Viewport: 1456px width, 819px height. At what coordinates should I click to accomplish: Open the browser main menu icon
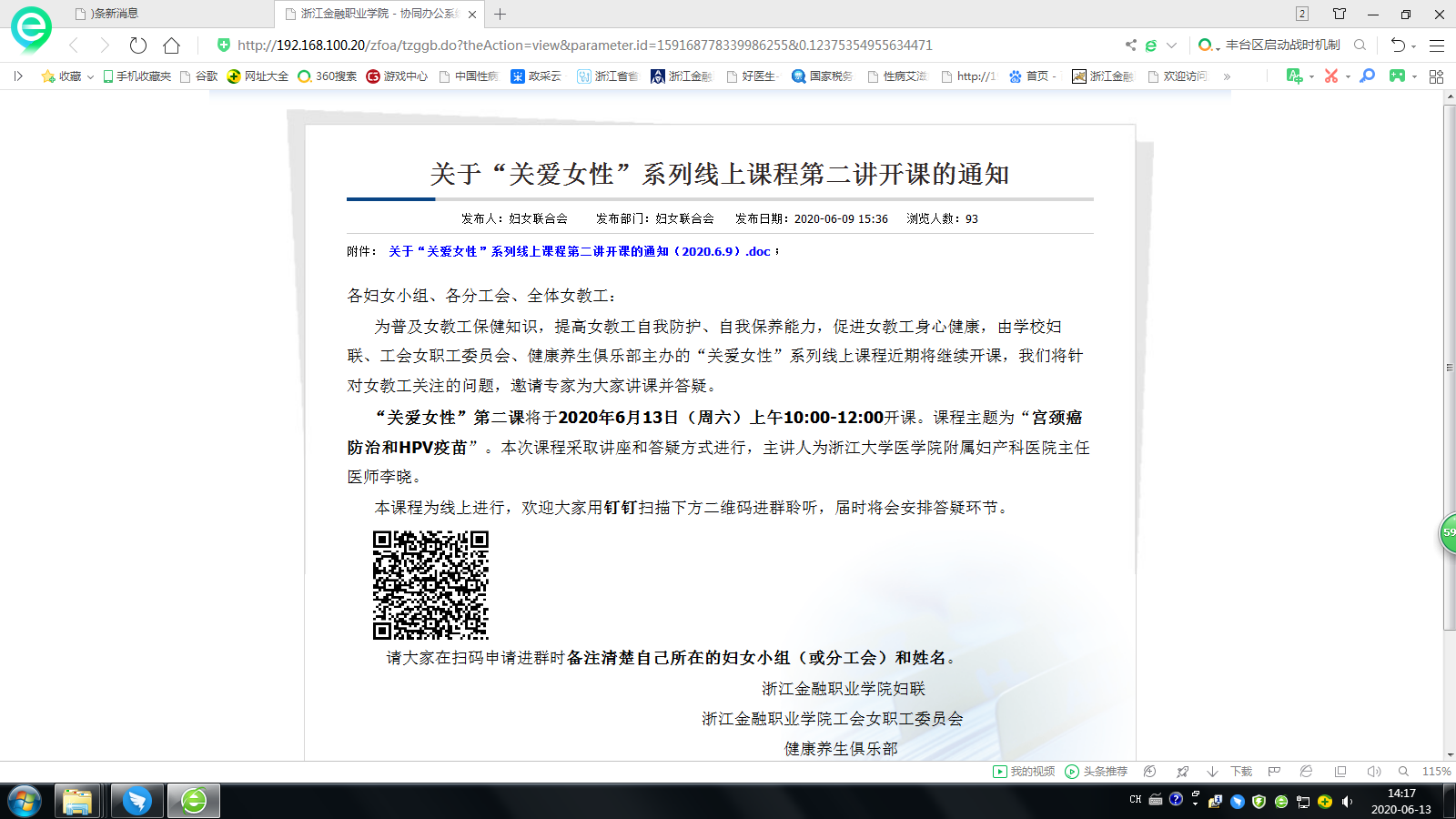[x=1437, y=45]
